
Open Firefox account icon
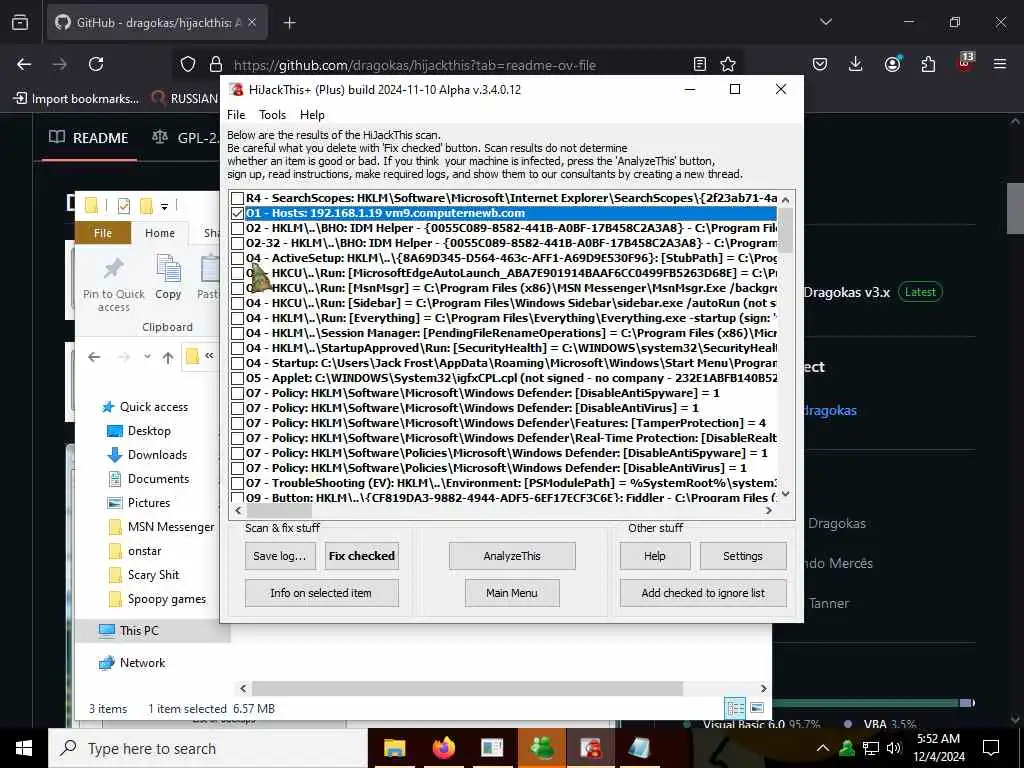[892, 64]
